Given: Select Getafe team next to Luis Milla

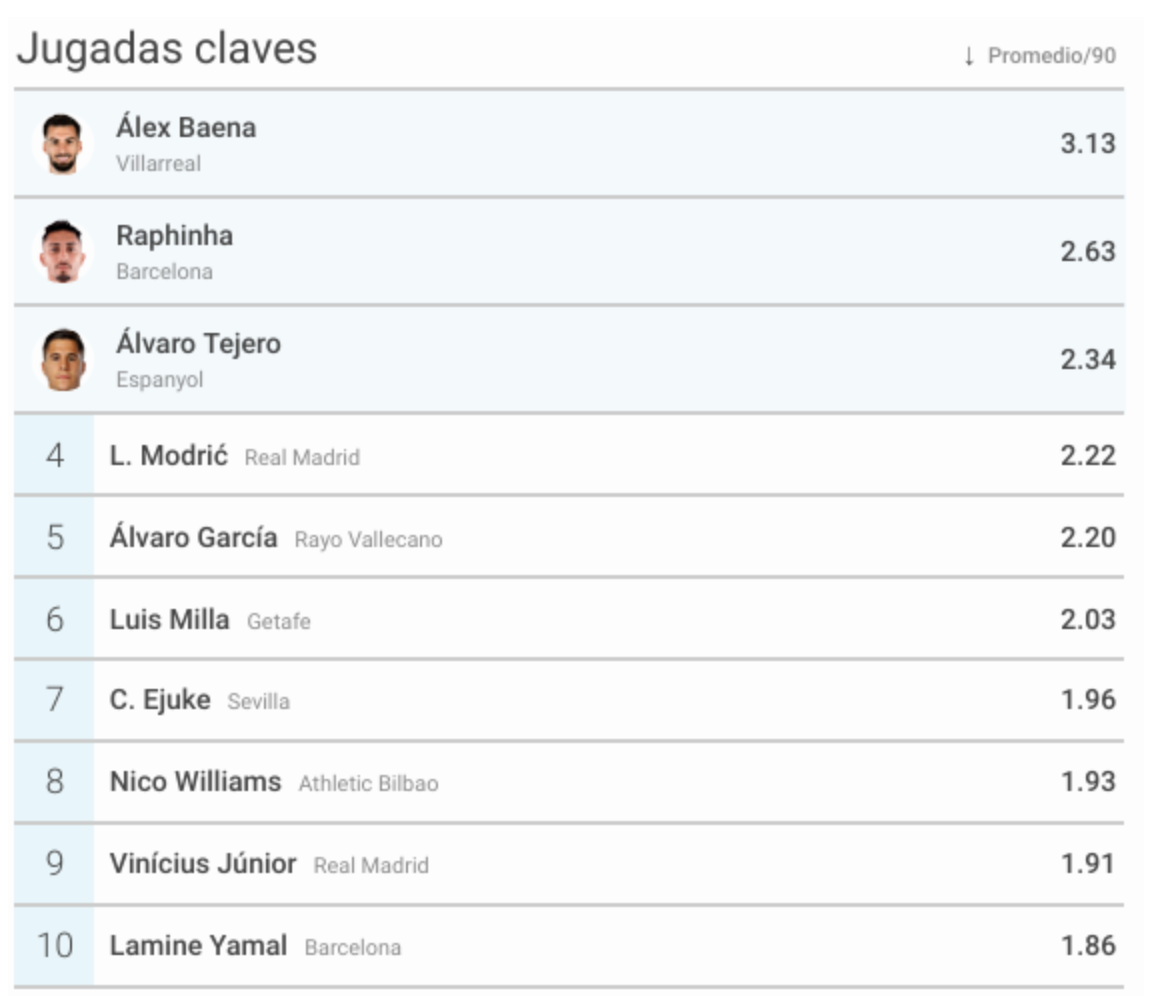Looking at the screenshot, I should coord(279,621).
